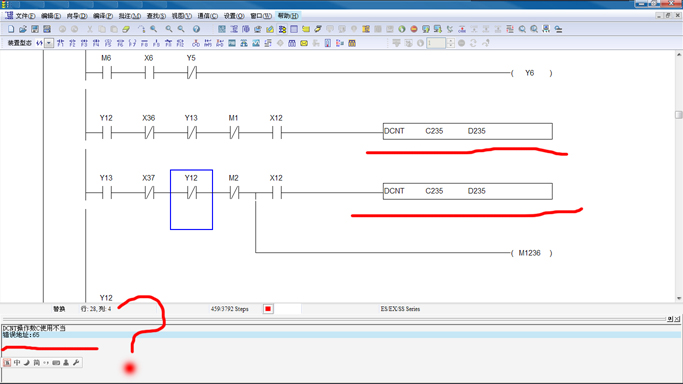Toggle the IME moon half-width button
The image size is (683, 384).
[27, 362]
